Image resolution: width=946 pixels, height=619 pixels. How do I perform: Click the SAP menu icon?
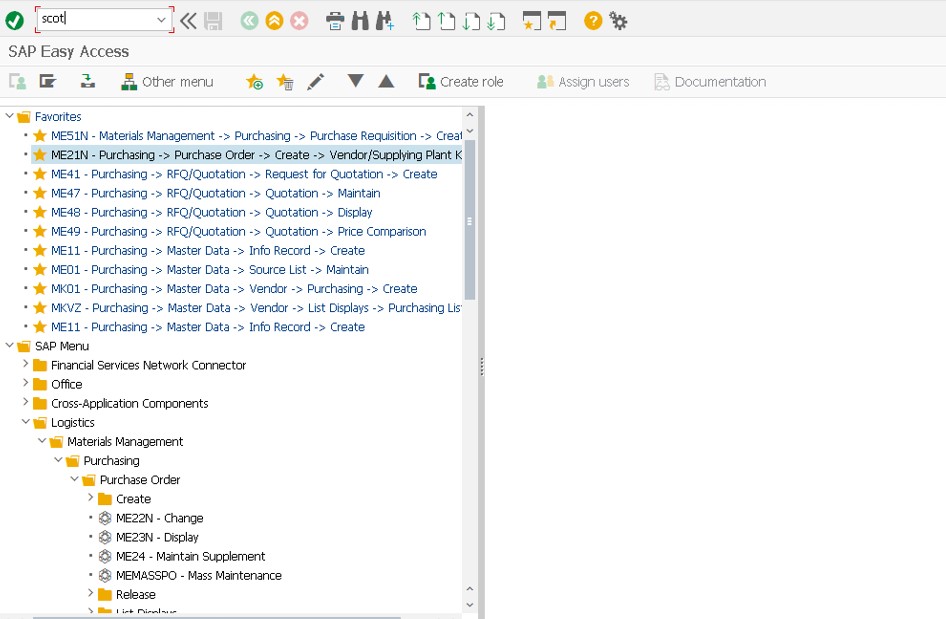coord(48,81)
